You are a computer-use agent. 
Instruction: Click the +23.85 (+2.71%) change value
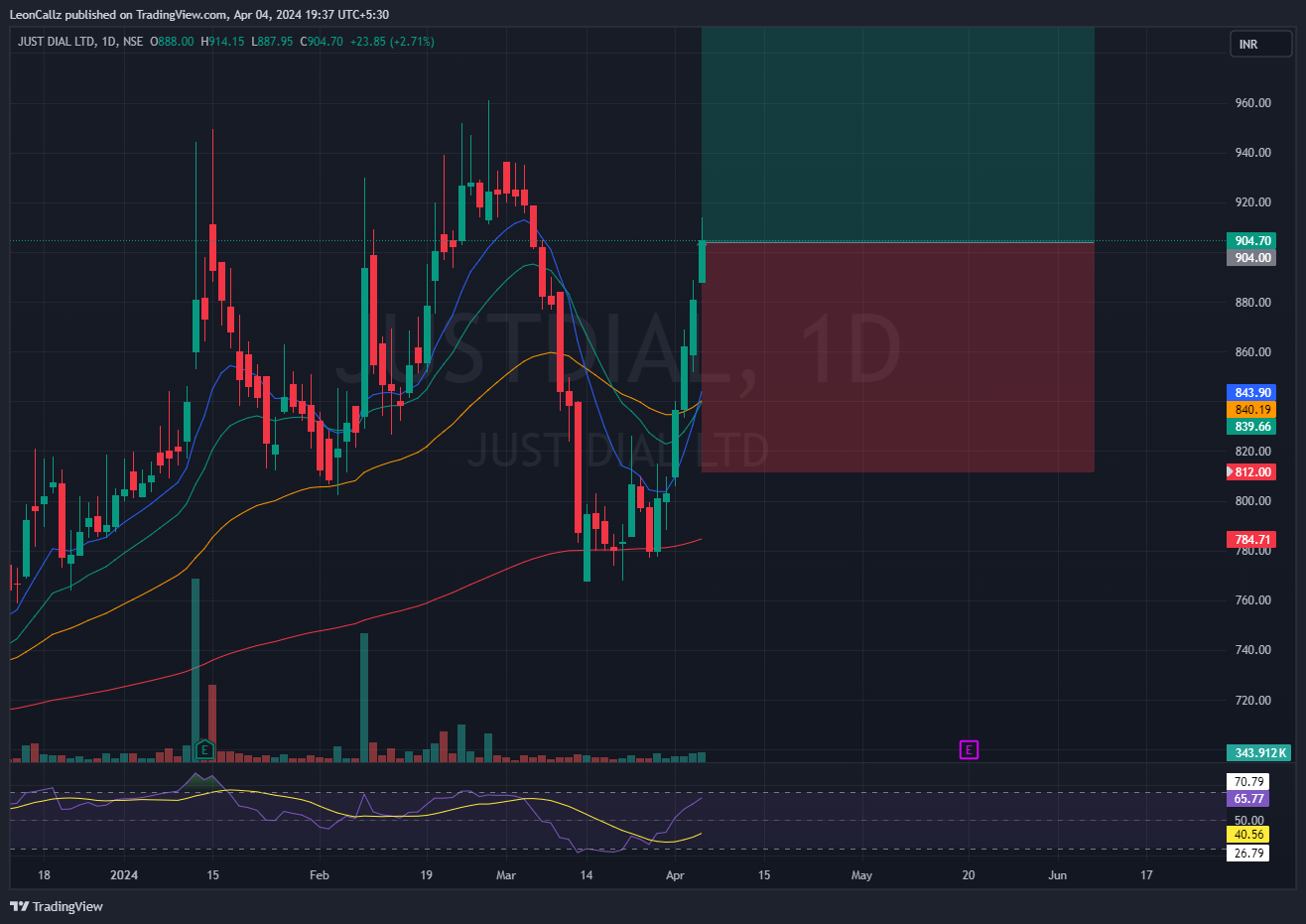point(392,42)
